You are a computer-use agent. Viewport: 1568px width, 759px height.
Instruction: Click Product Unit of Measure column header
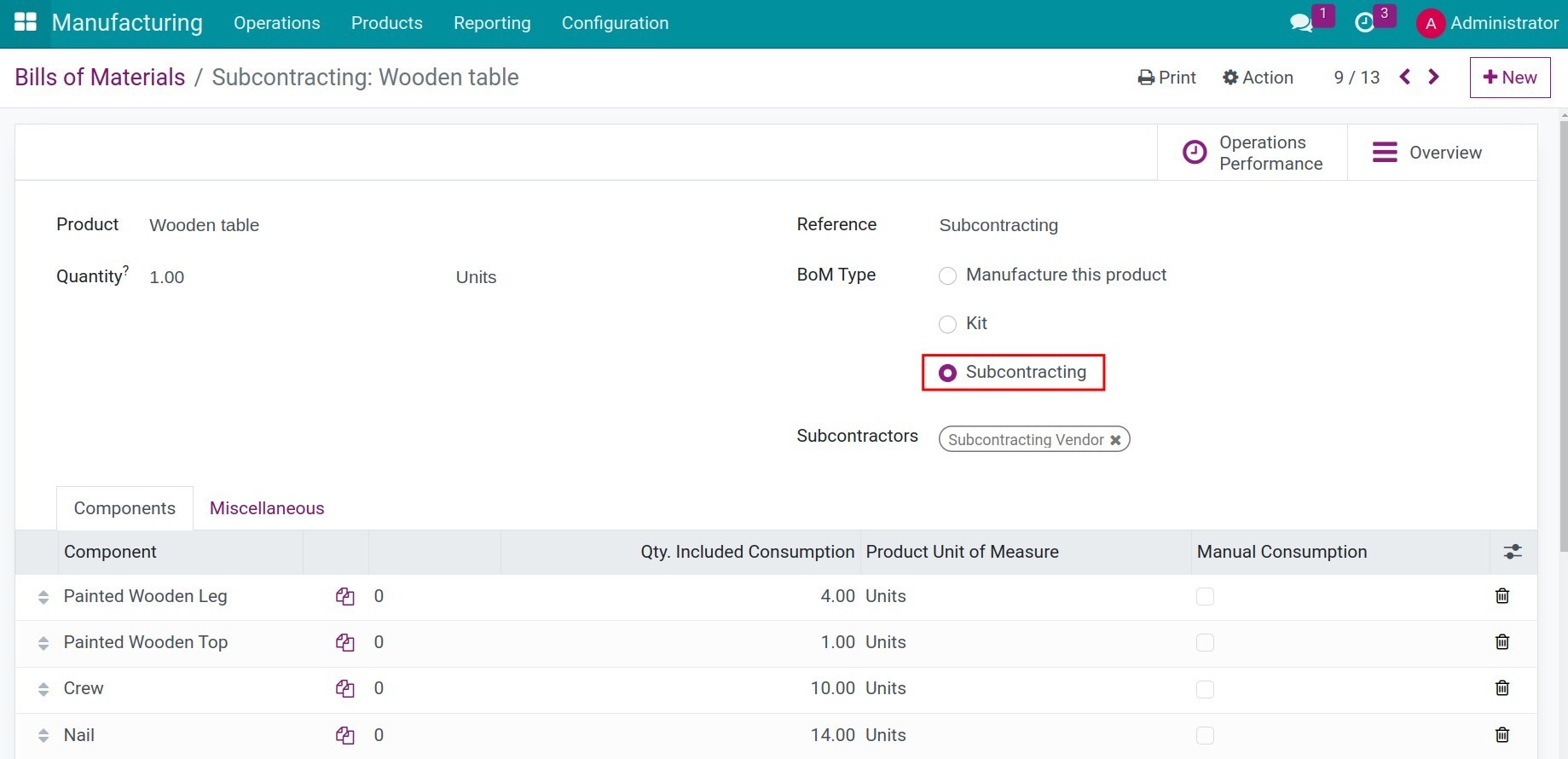(963, 552)
